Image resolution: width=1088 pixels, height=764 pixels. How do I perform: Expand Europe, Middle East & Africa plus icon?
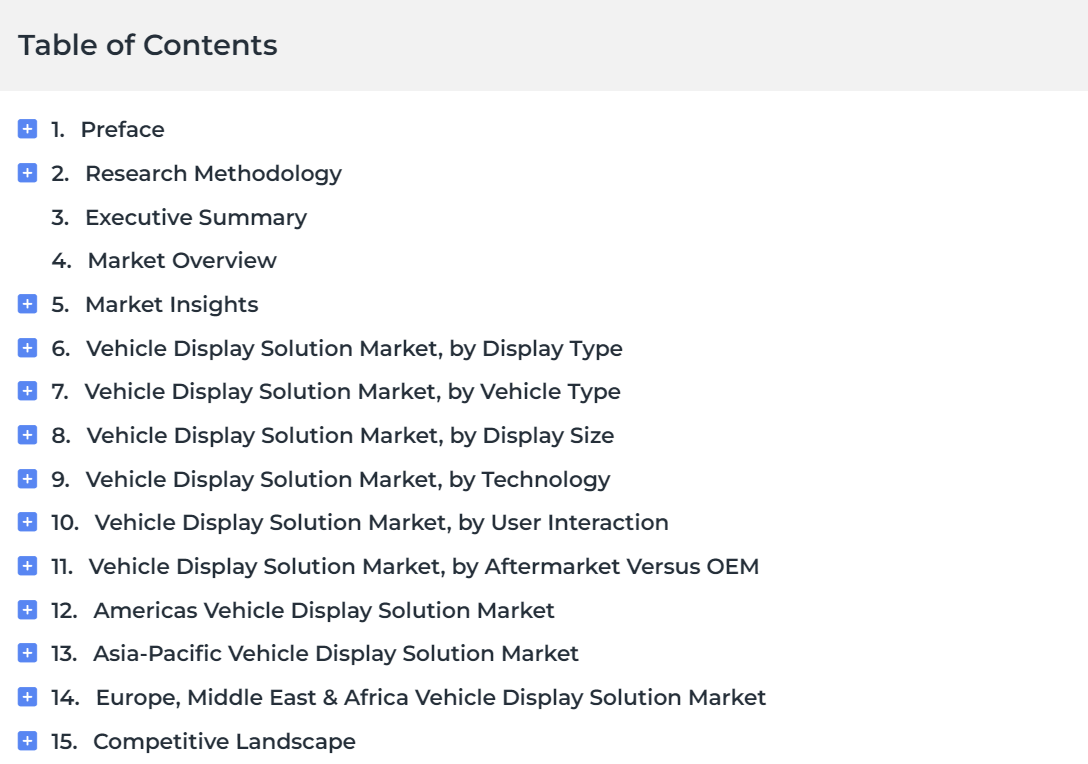tap(27, 697)
